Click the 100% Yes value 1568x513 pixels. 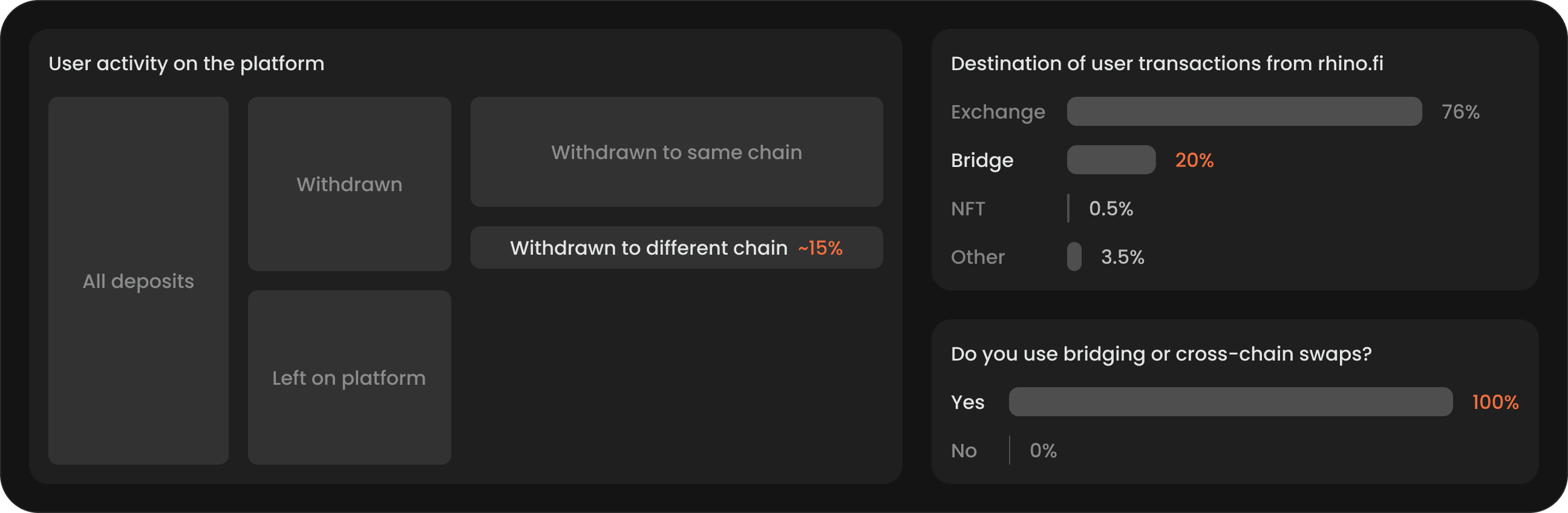click(x=1495, y=402)
